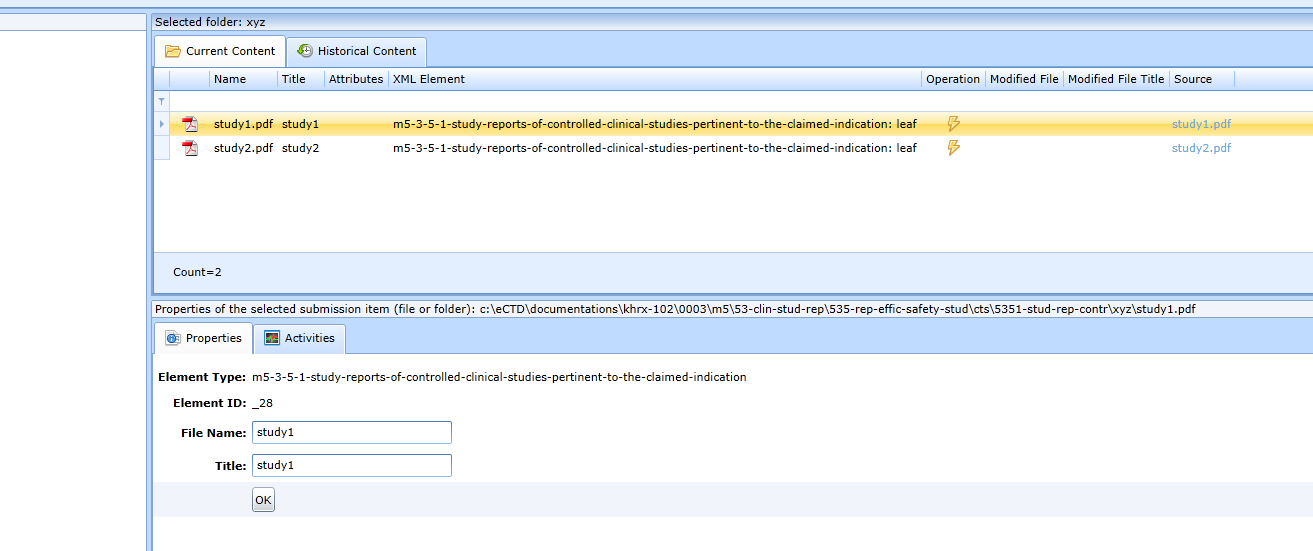Sort by the Operation column header
1313x551 pixels.
tap(953, 79)
